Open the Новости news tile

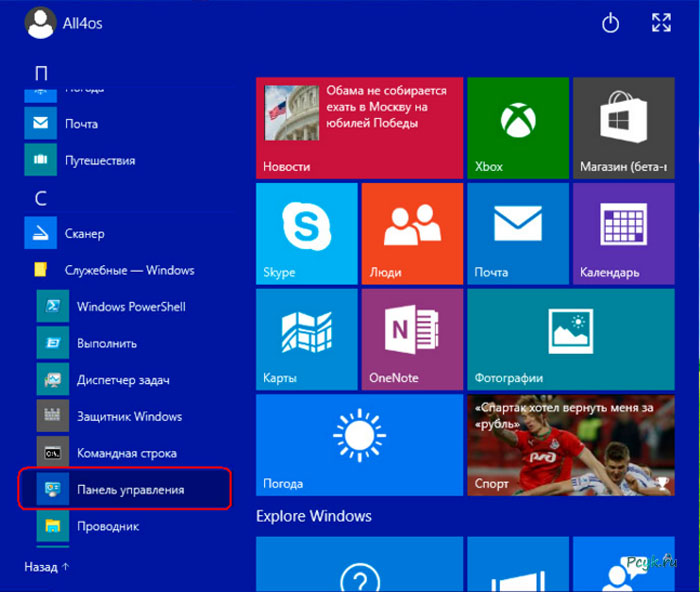[359, 128]
